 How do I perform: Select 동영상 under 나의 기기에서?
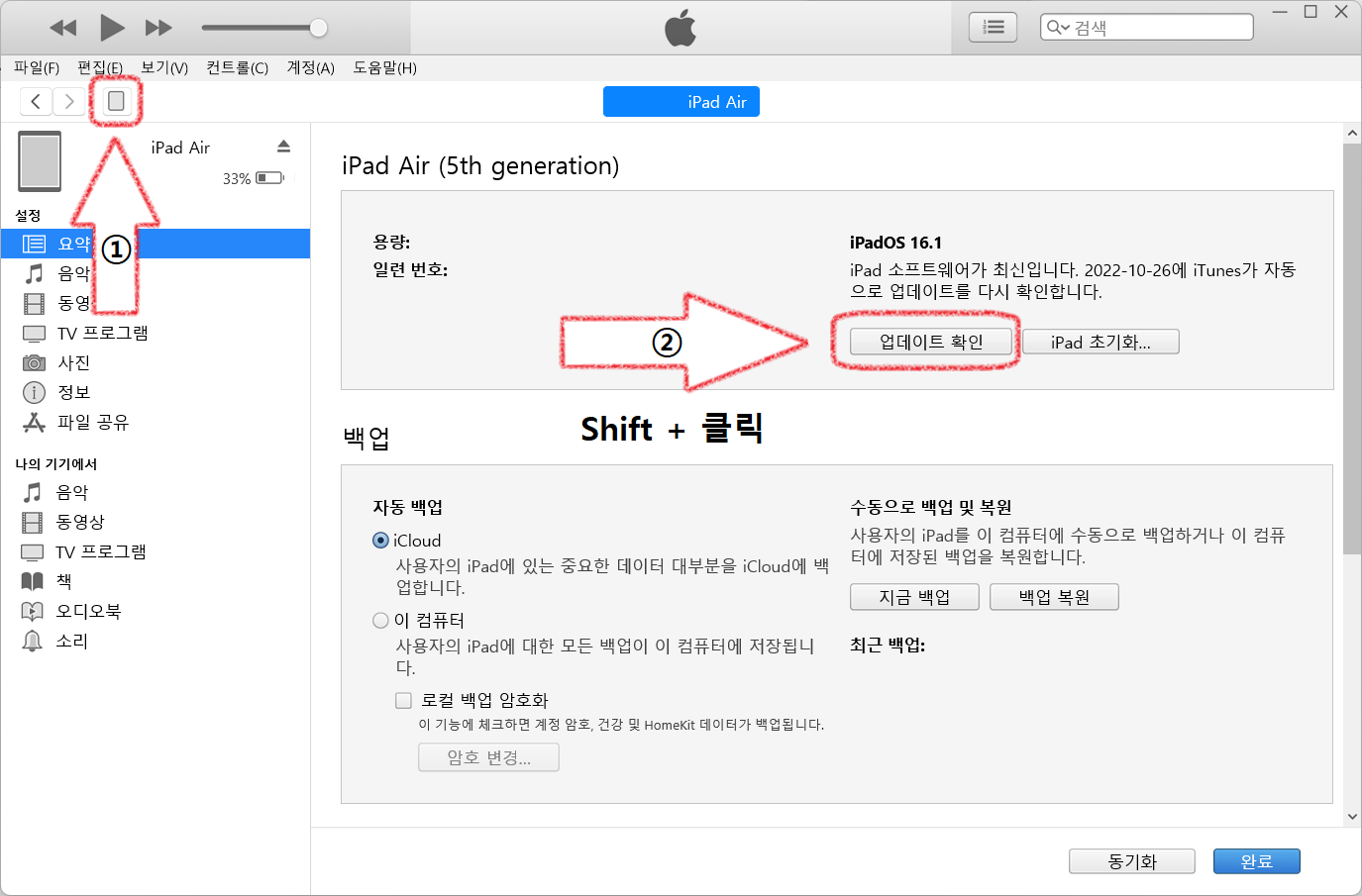[156, 522]
